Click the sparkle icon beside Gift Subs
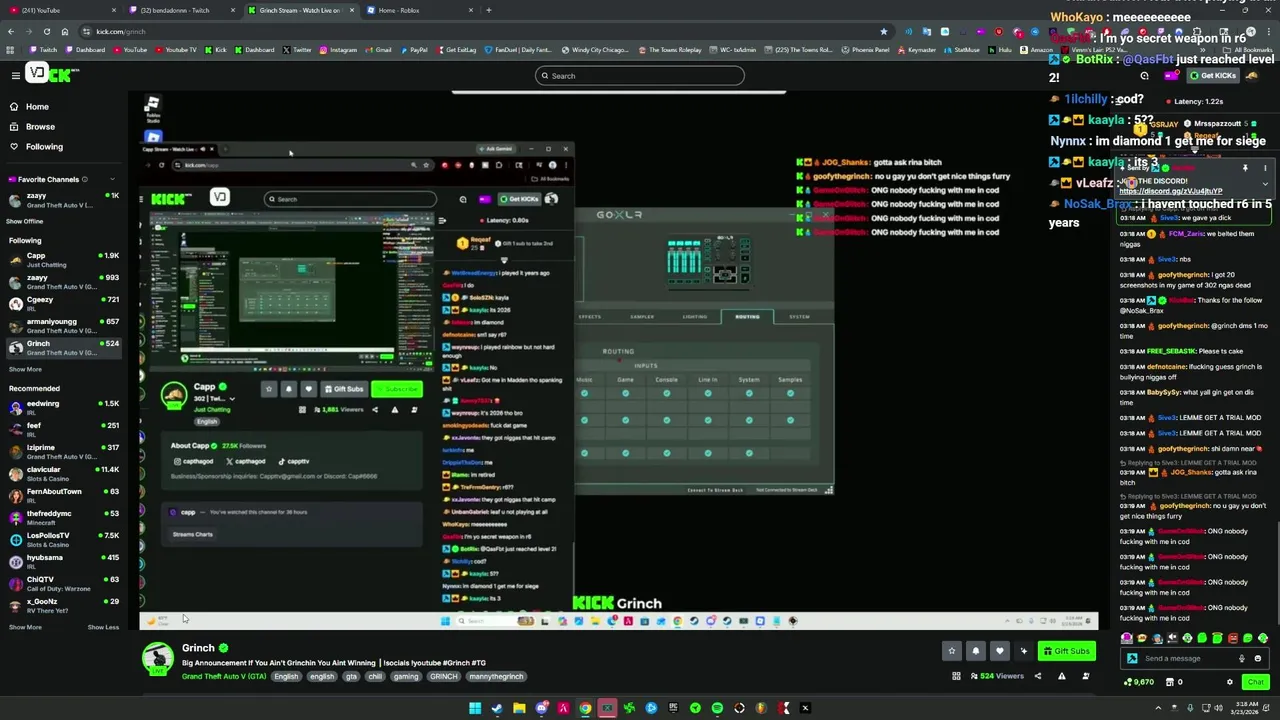This screenshot has height=720, width=1280. (1023, 651)
